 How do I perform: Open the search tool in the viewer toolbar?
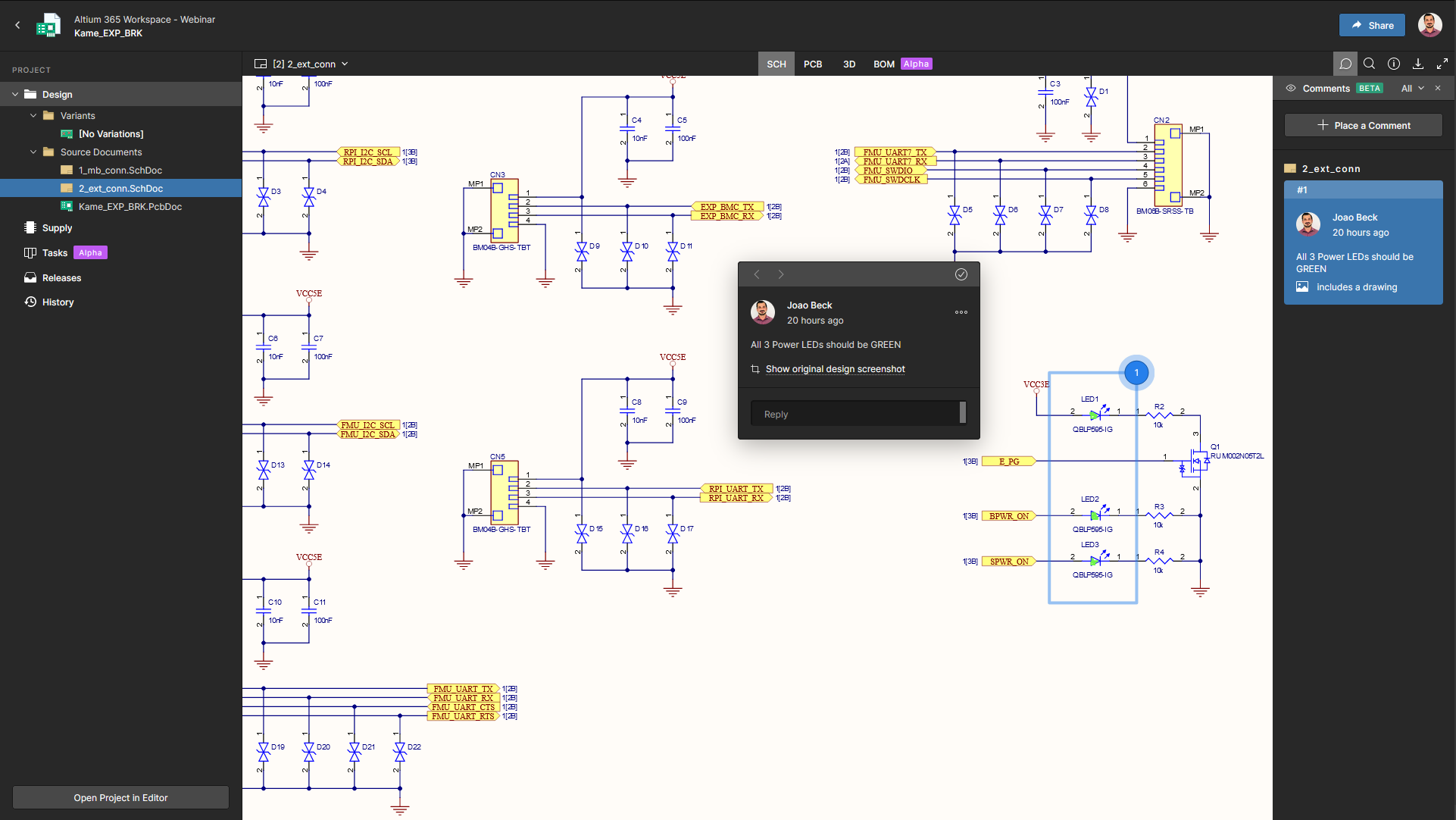tap(1369, 64)
